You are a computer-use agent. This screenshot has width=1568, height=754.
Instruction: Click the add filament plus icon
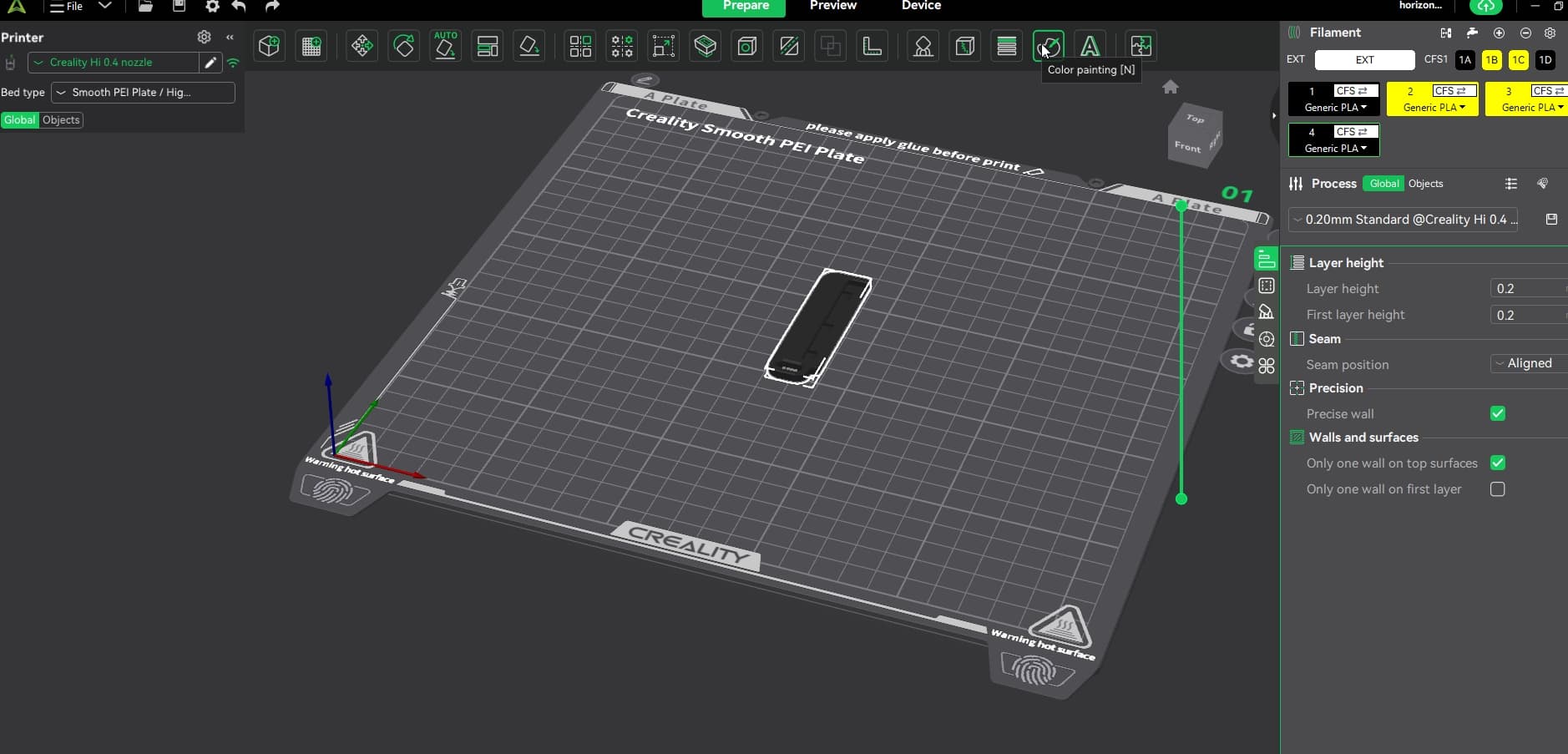(1499, 33)
